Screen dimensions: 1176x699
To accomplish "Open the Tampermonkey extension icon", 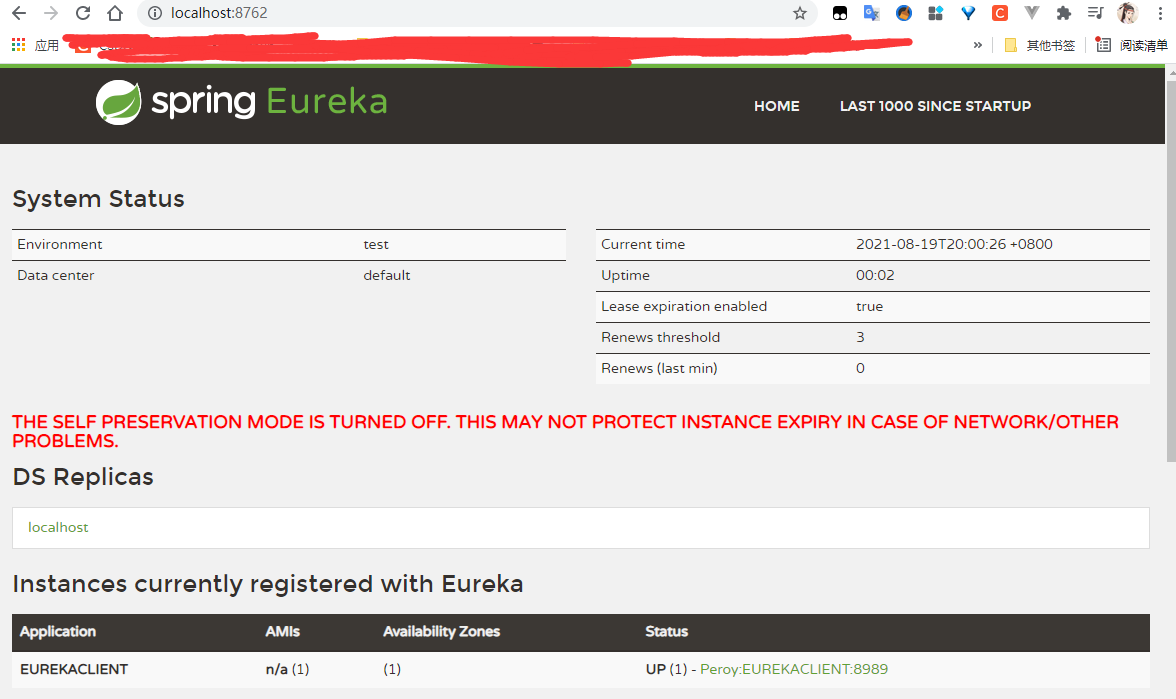I will click(x=840, y=13).
